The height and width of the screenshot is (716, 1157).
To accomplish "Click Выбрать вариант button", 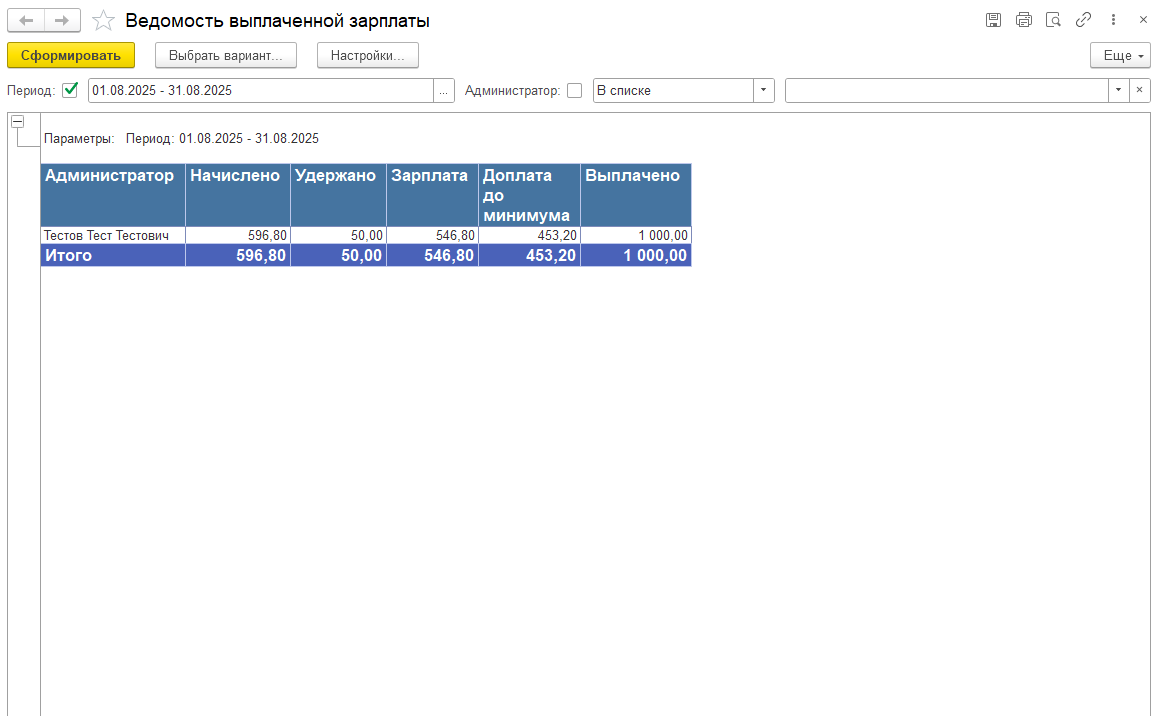I will (x=226, y=56).
